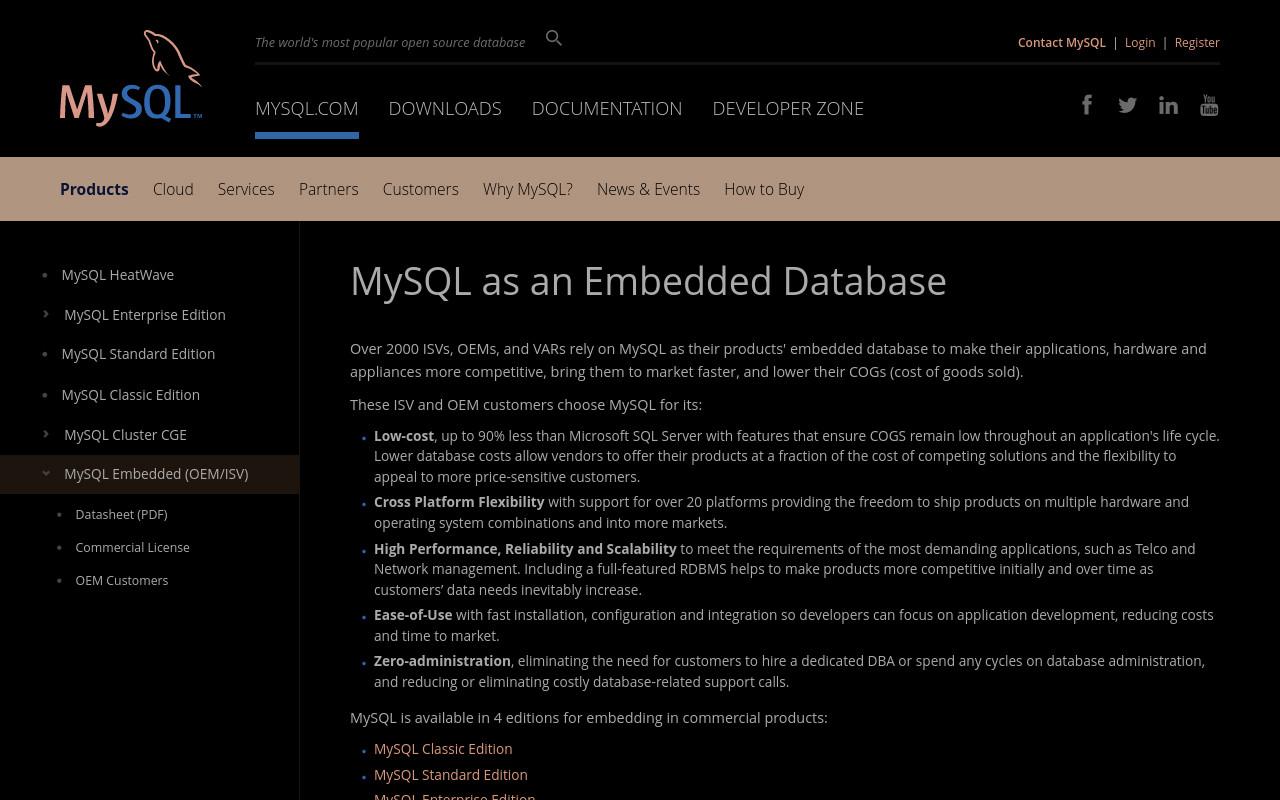The image size is (1280, 800).
Task: Select MySQL Embedded (OEM/ISV) sidebar item
Action: point(156,474)
